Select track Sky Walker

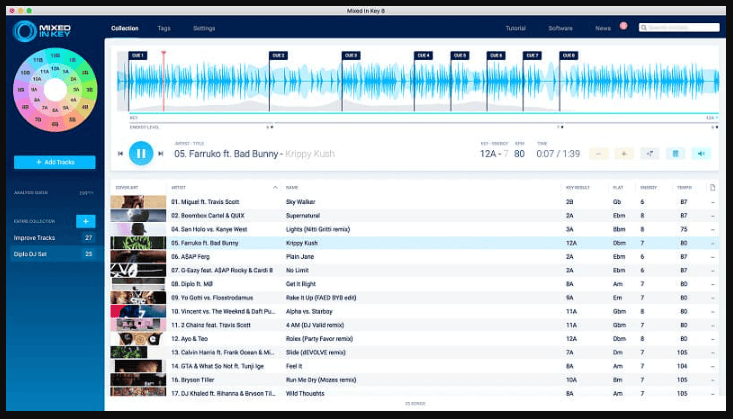(301, 202)
